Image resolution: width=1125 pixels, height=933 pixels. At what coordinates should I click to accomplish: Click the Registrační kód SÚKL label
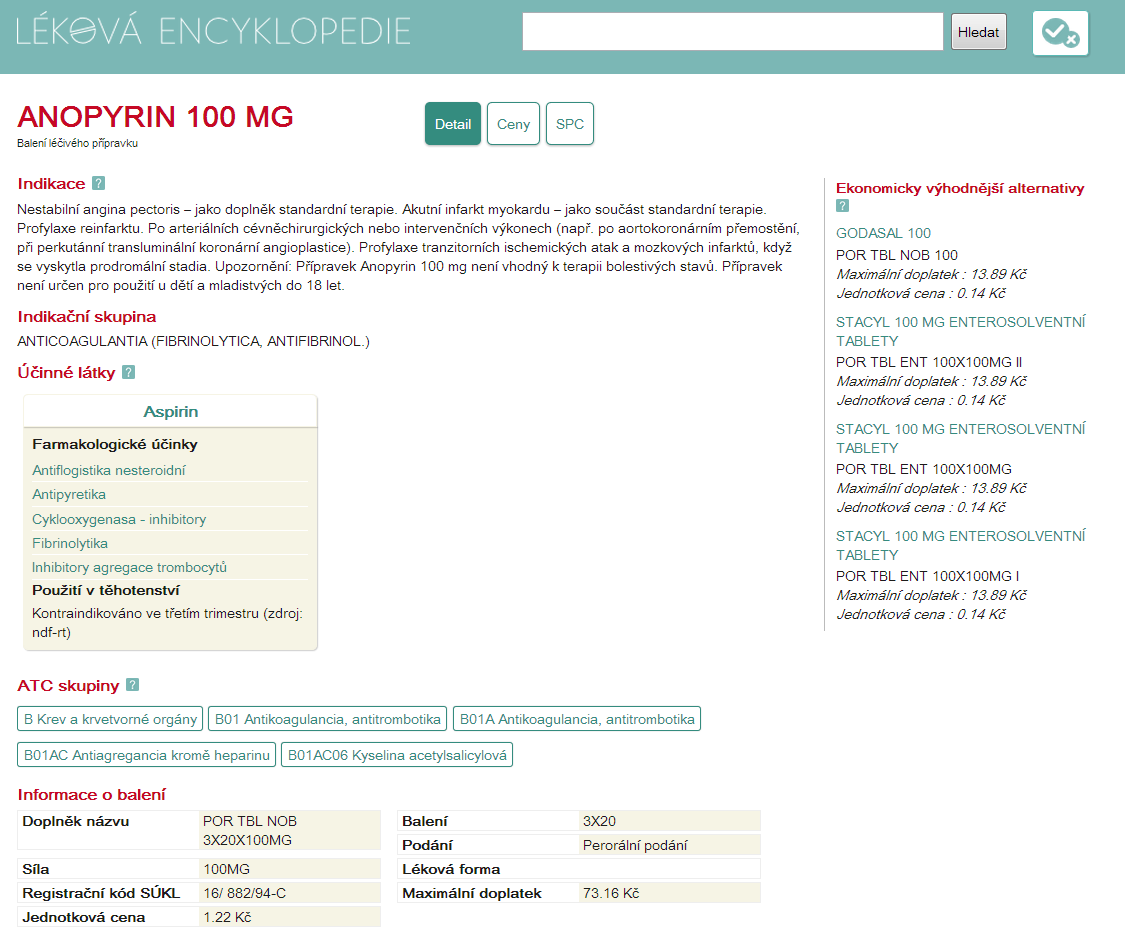point(101,893)
